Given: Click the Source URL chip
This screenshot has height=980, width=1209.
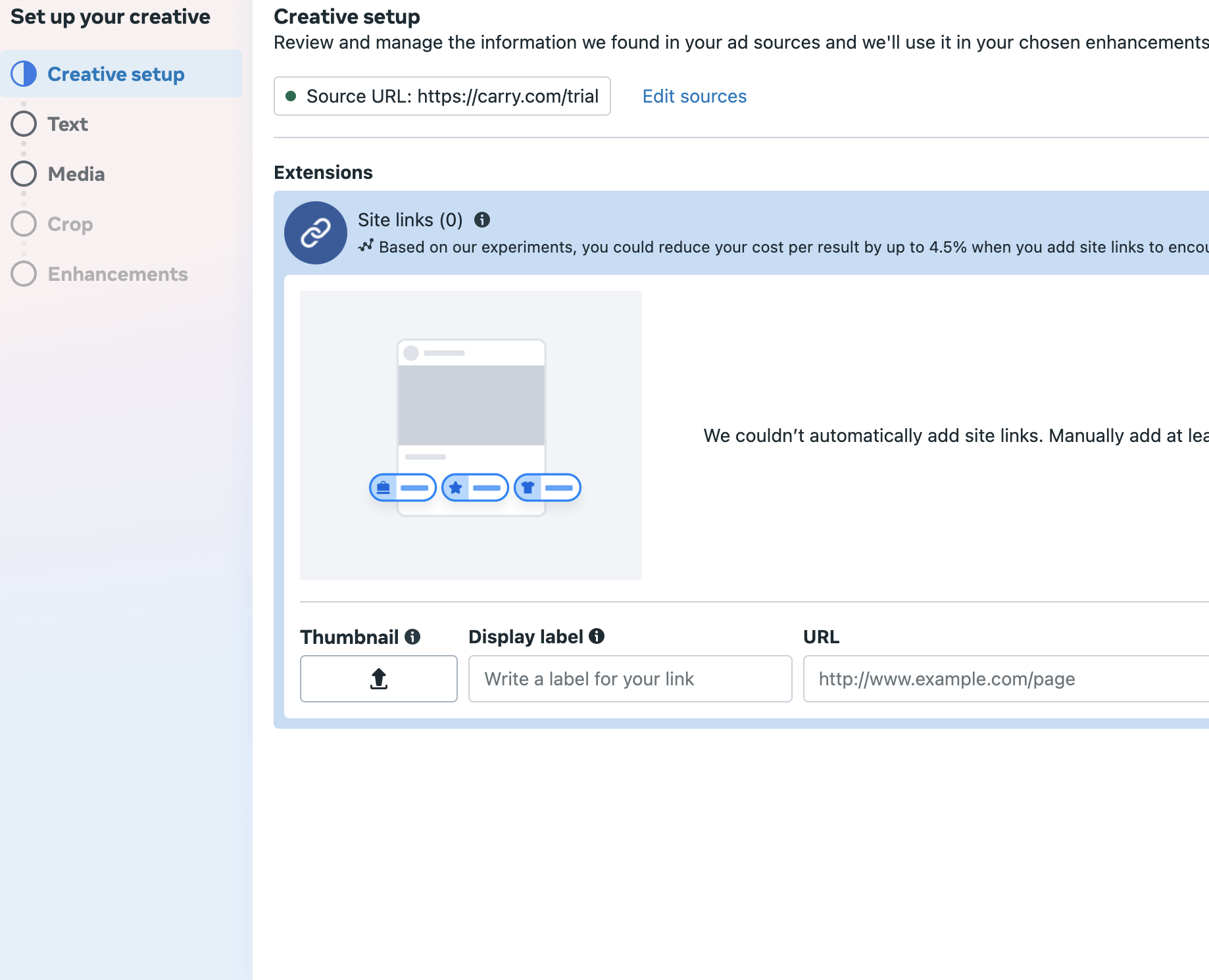Looking at the screenshot, I should pyautogui.click(x=442, y=96).
